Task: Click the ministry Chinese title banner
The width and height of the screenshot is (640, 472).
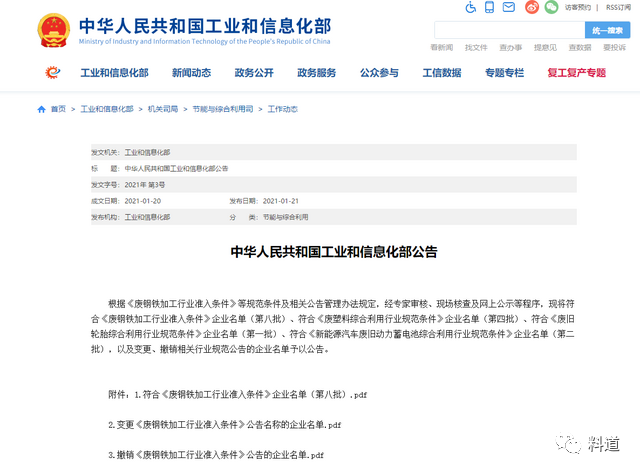Action: (205, 26)
